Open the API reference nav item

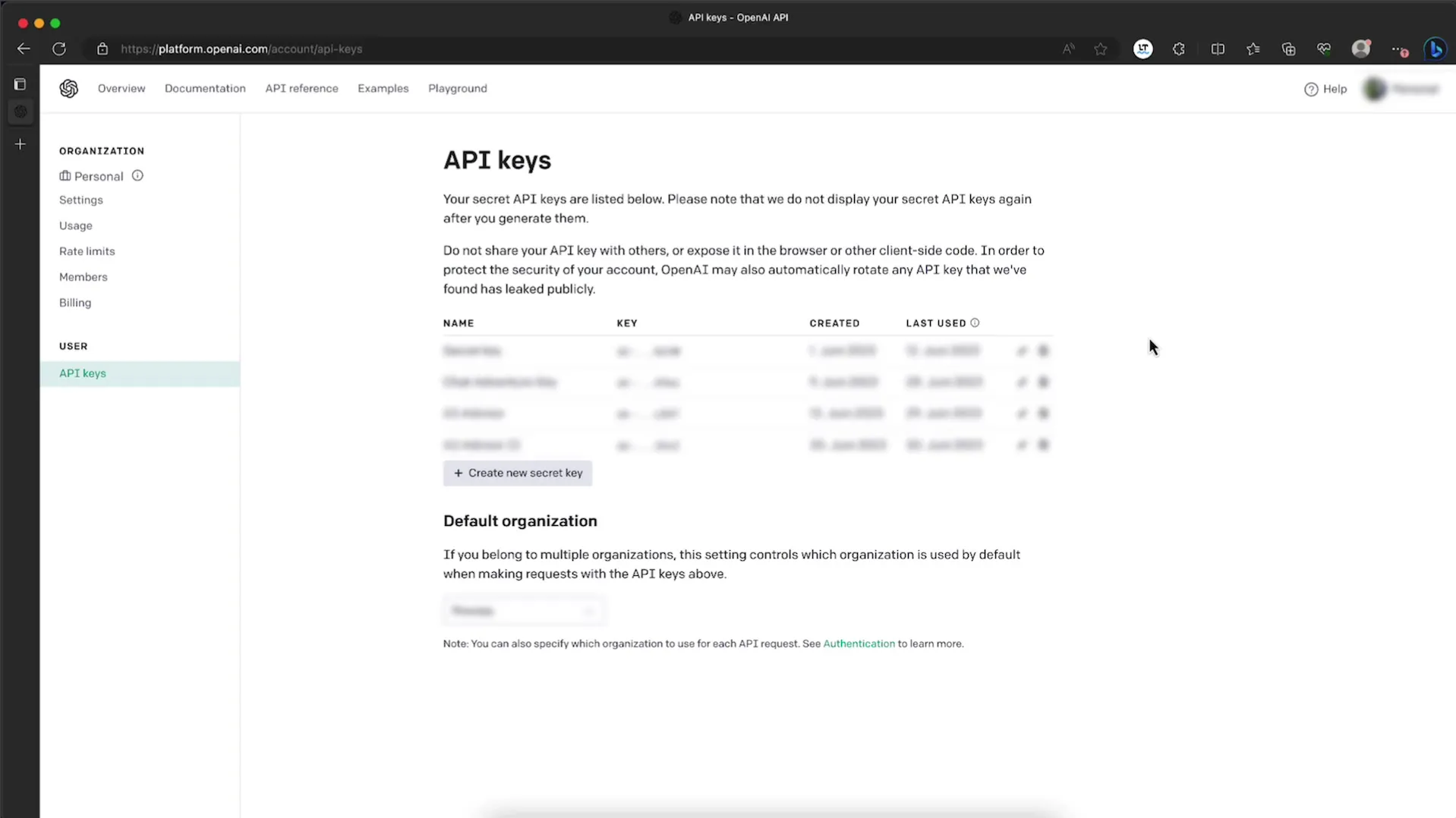301,88
